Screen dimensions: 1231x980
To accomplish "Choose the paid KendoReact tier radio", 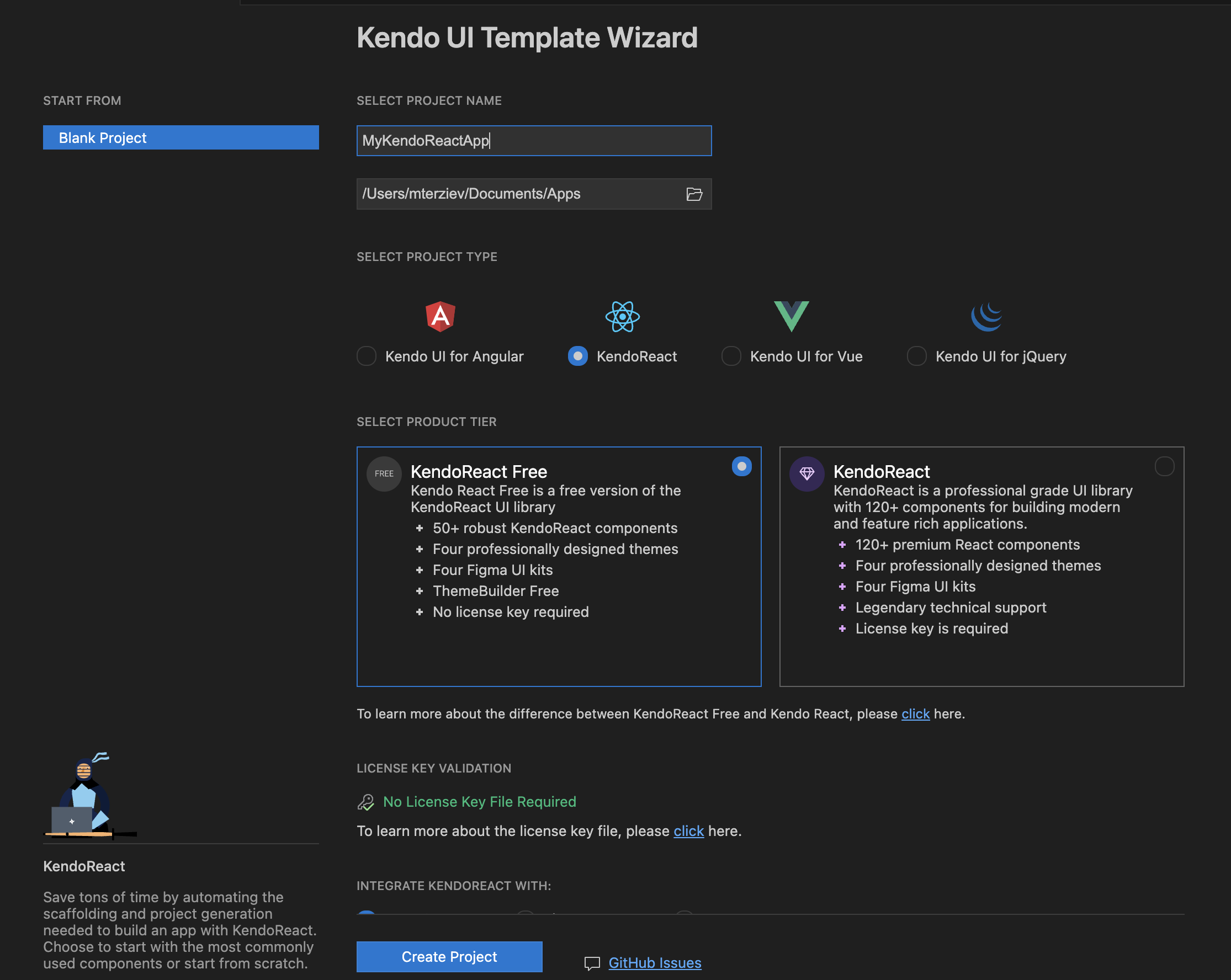I will point(1164,466).
